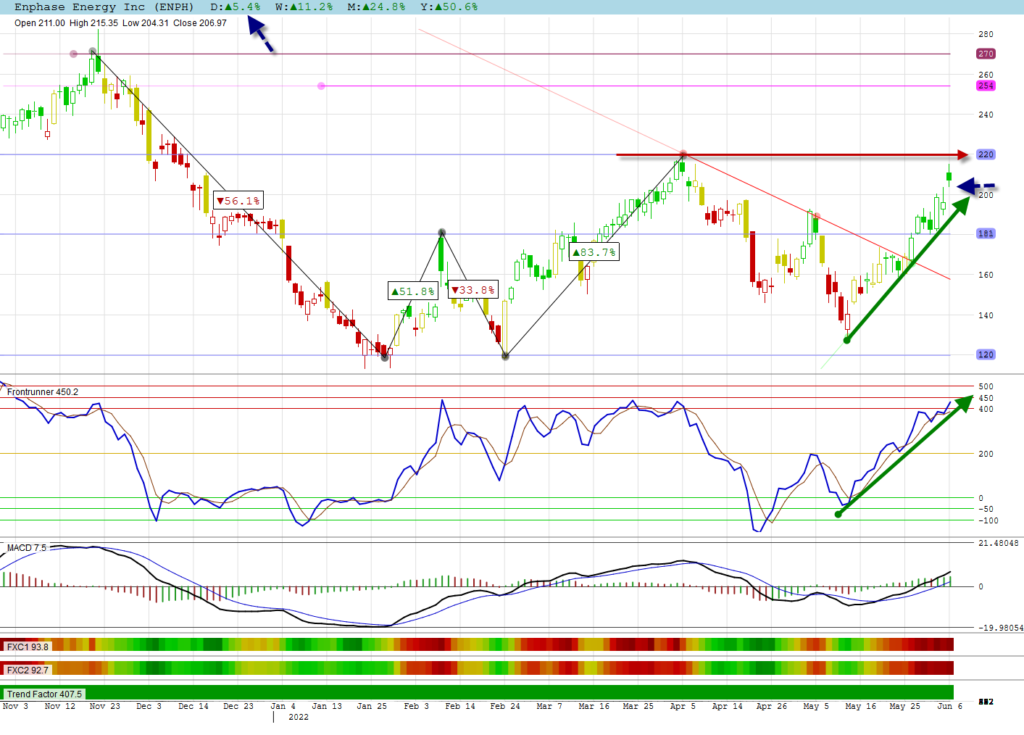
Task: Select the Jan 4 date label
Action: (283, 706)
